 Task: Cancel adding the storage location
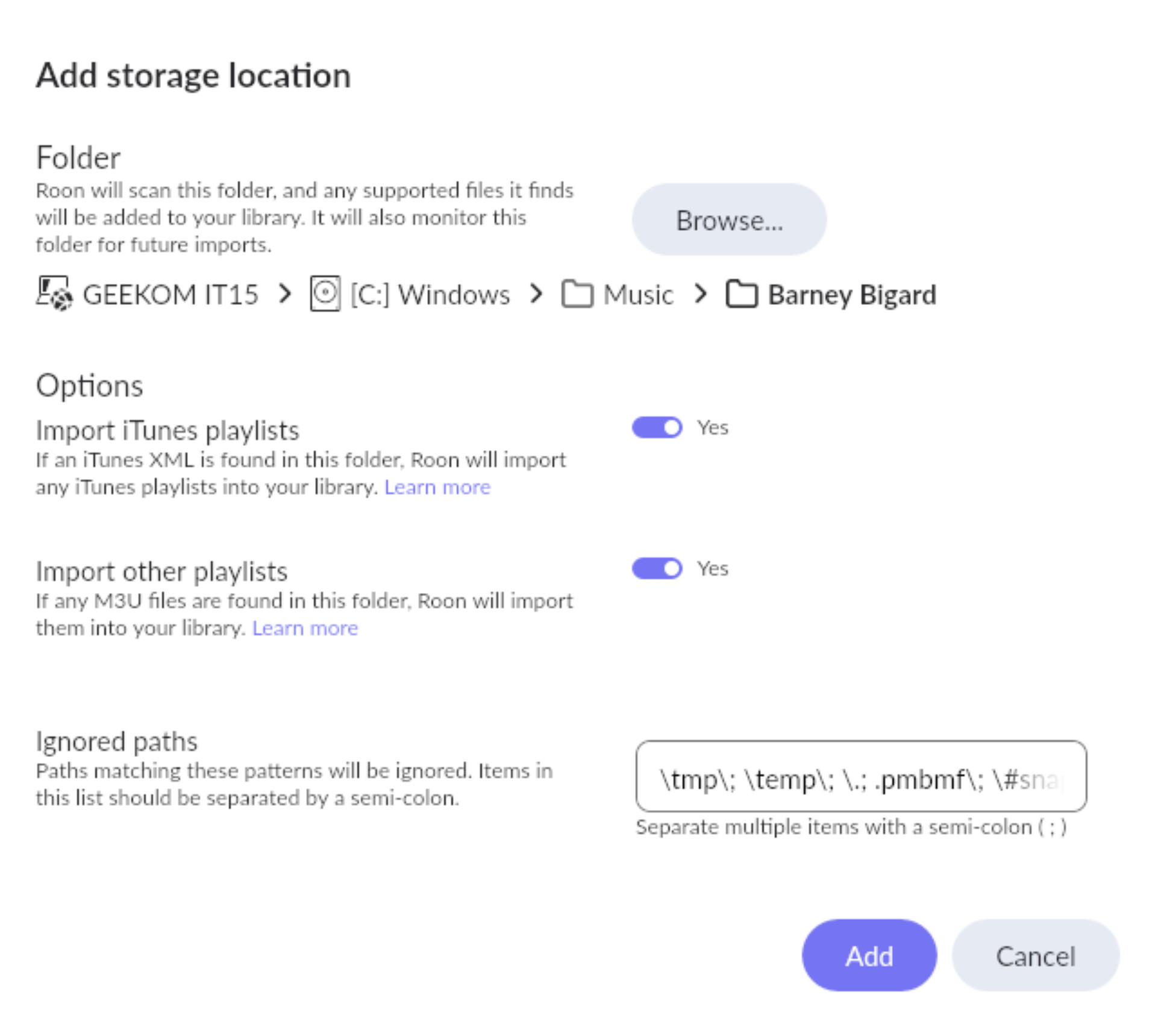point(1035,956)
